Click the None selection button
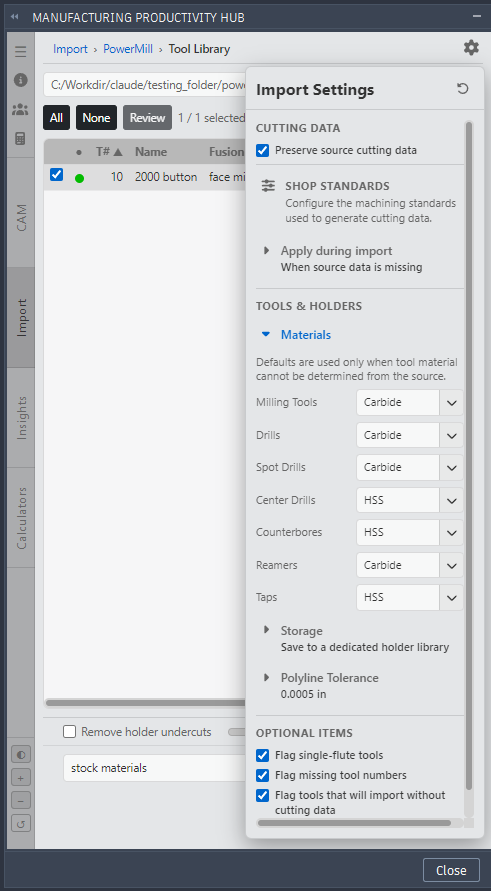 (x=96, y=118)
